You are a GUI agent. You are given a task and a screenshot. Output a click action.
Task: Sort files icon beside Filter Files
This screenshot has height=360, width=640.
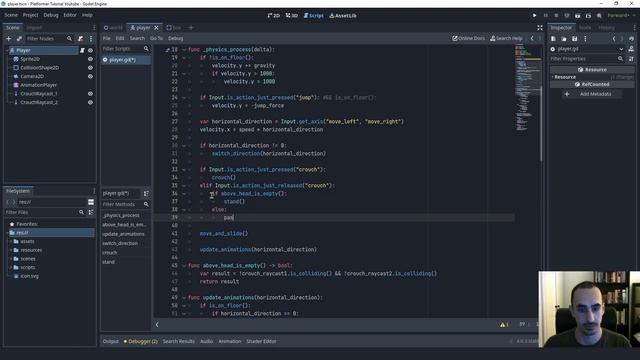click(x=91, y=212)
